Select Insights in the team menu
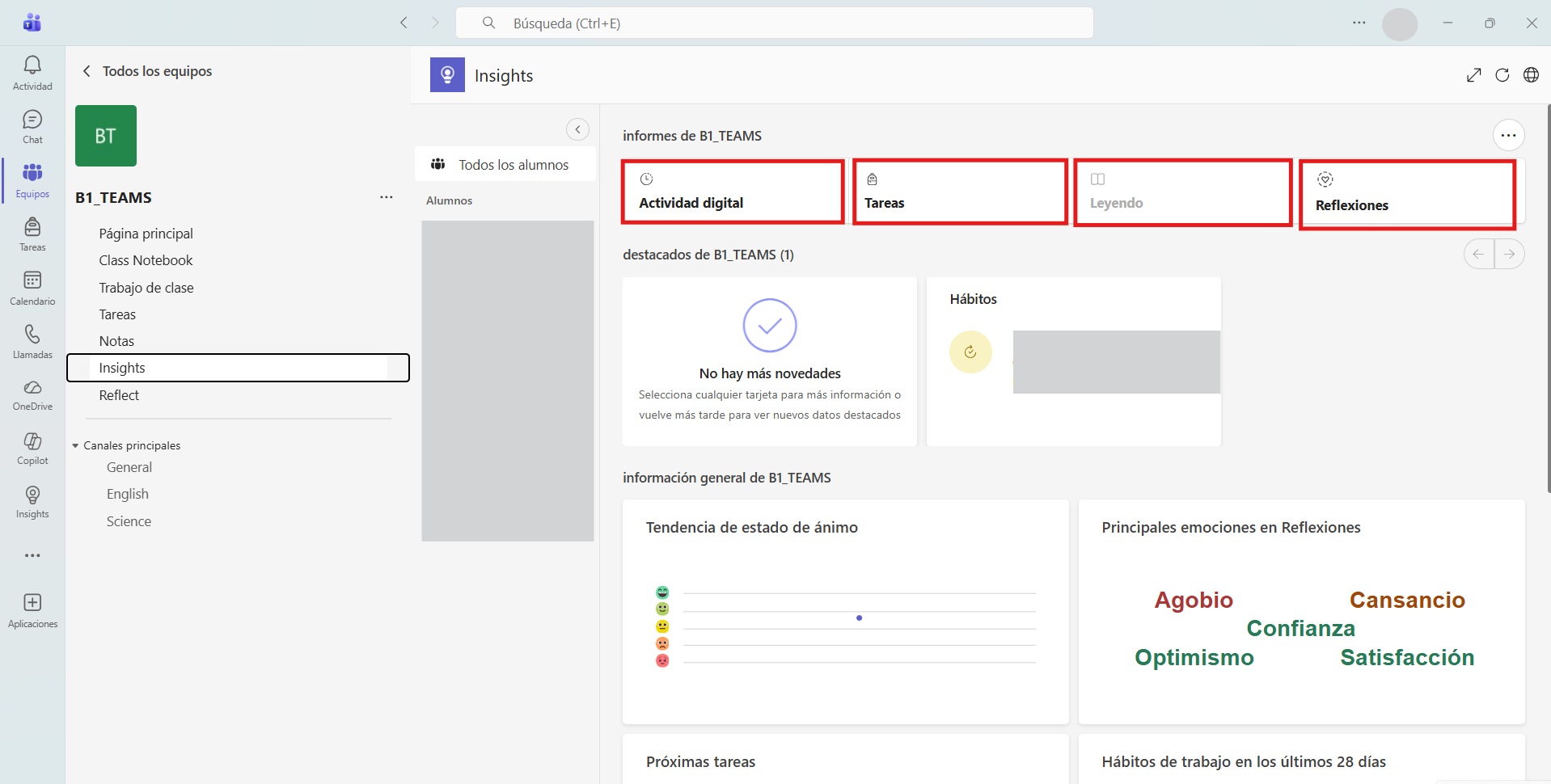Screen dimensions: 1551x784 tap(238, 368)
